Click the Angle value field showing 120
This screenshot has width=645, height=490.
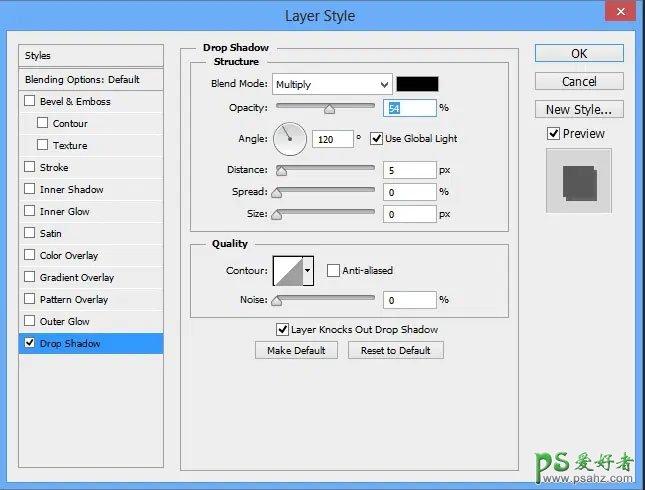point(332,139)
